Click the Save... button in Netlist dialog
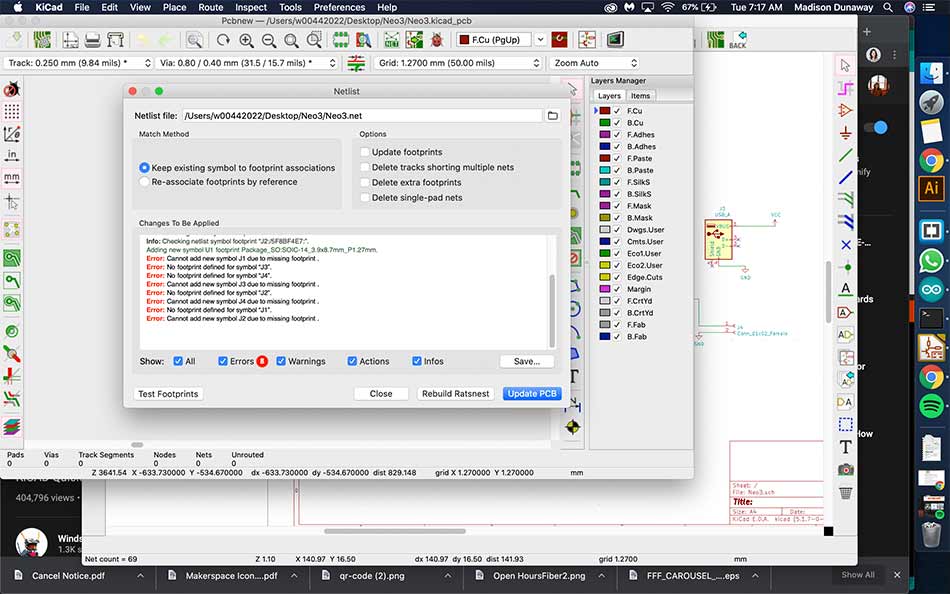This screenshot has width=950, height=594. [x=526, y=361]
